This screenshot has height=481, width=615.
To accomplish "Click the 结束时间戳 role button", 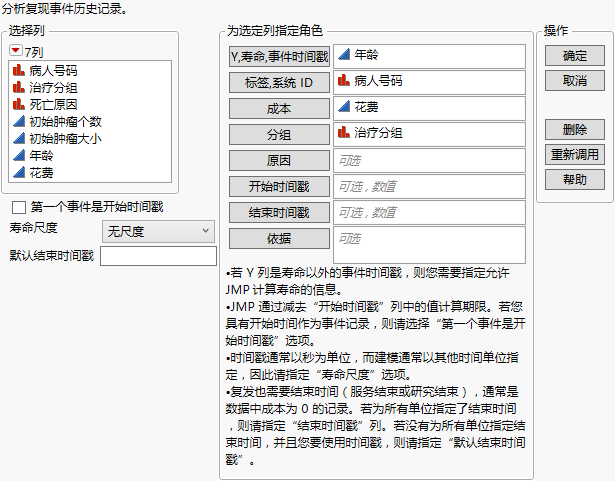I will pos(279,213).
